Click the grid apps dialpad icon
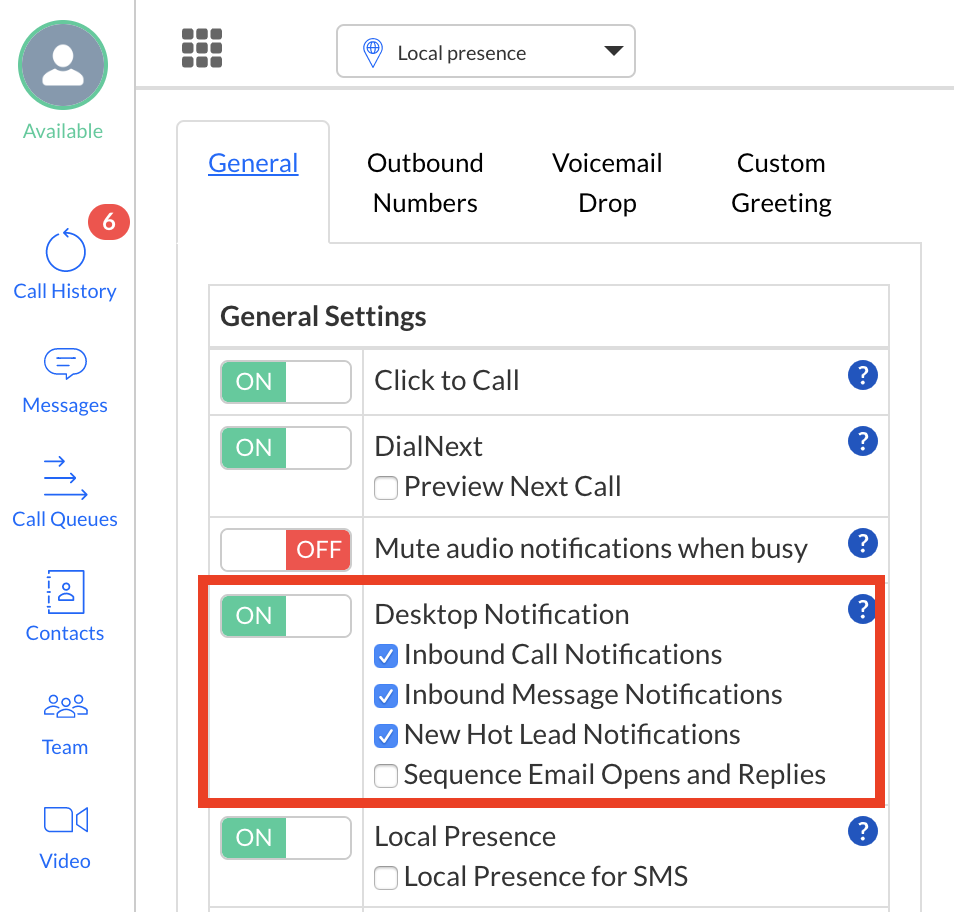Image resolution: width=954 pixels, height=912 pixels. point(202,48)
